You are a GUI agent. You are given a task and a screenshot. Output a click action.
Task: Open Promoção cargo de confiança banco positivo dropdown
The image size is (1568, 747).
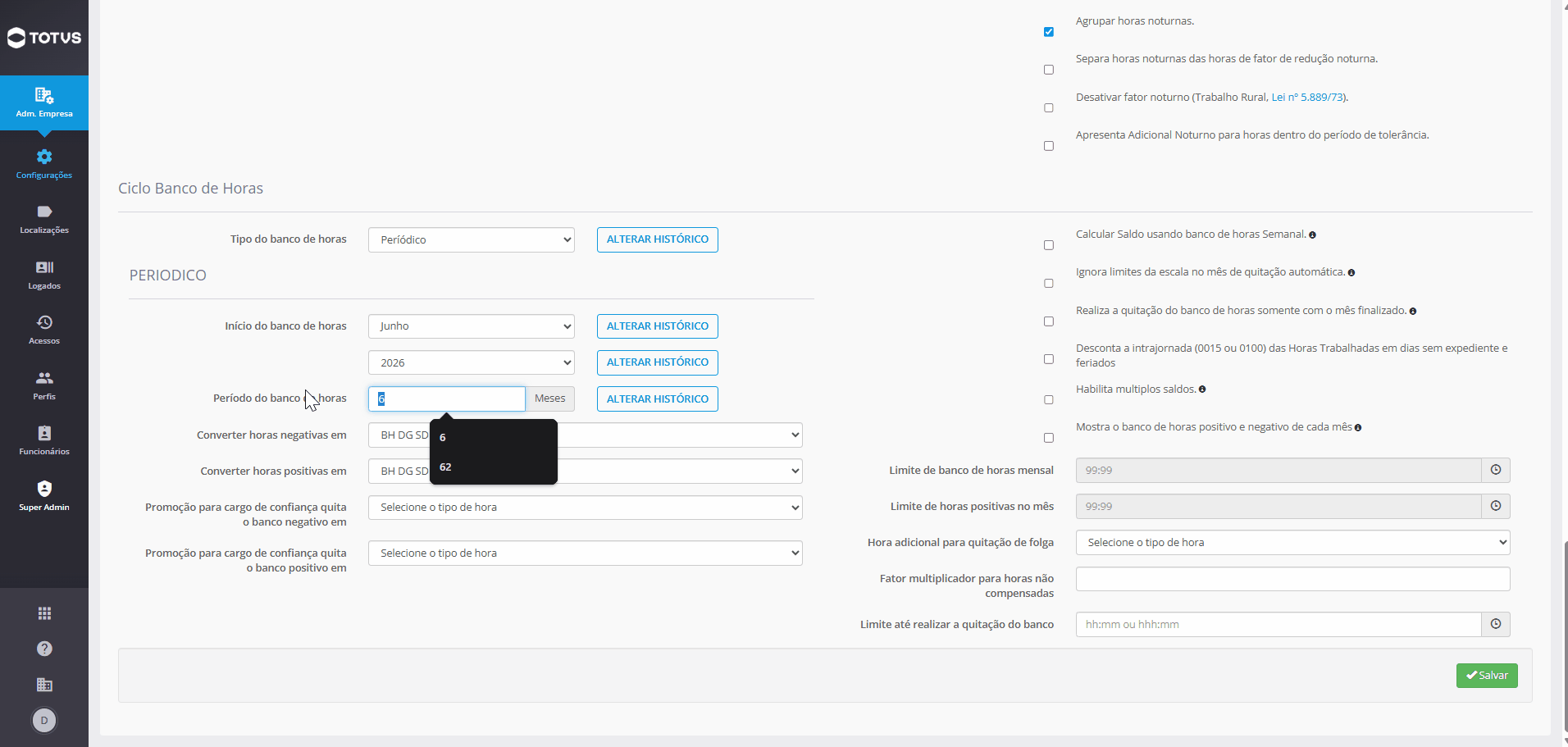(586, 553)
